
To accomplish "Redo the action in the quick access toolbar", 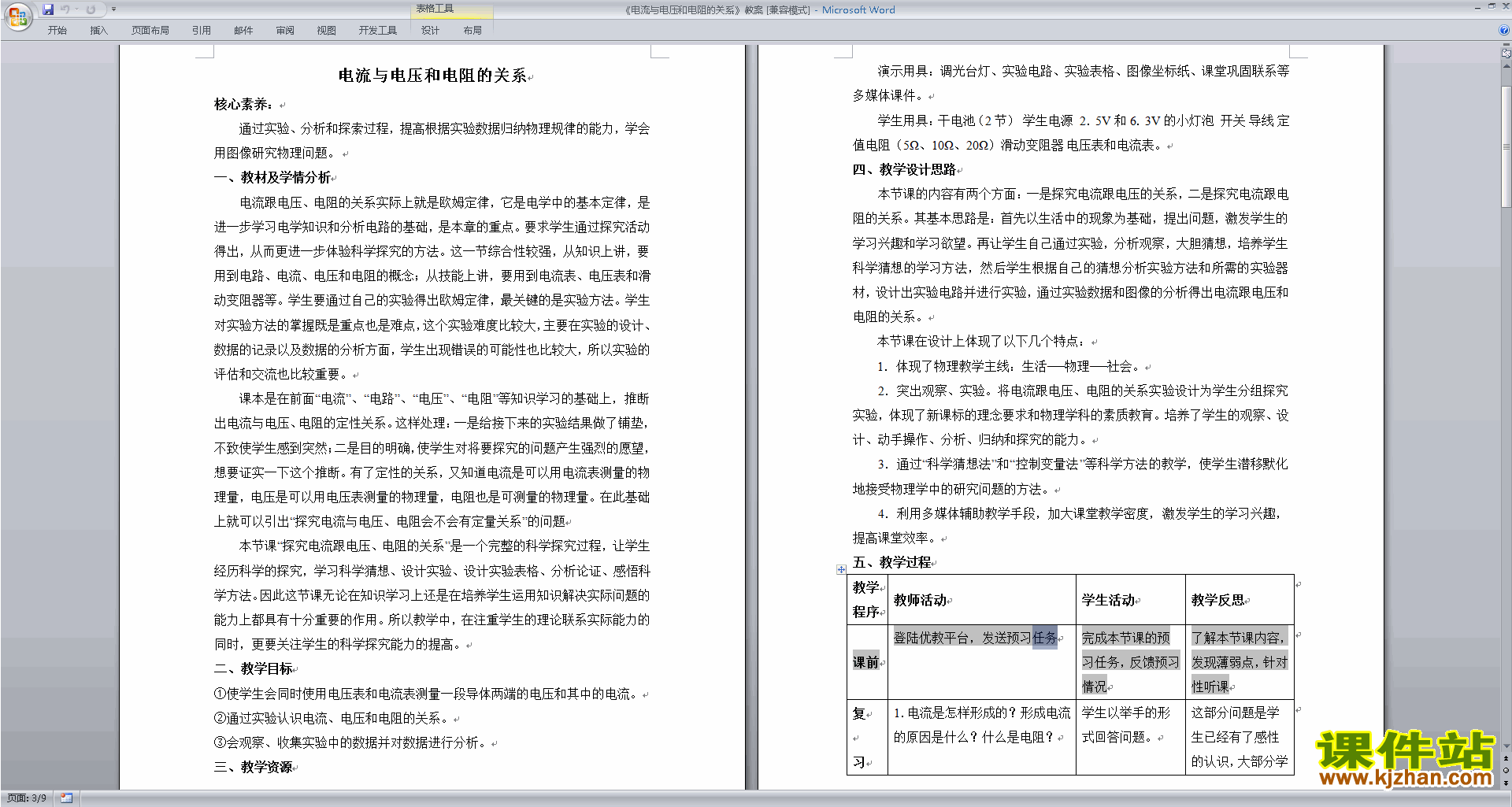I will pyautogui.click(x=91, y=9).
